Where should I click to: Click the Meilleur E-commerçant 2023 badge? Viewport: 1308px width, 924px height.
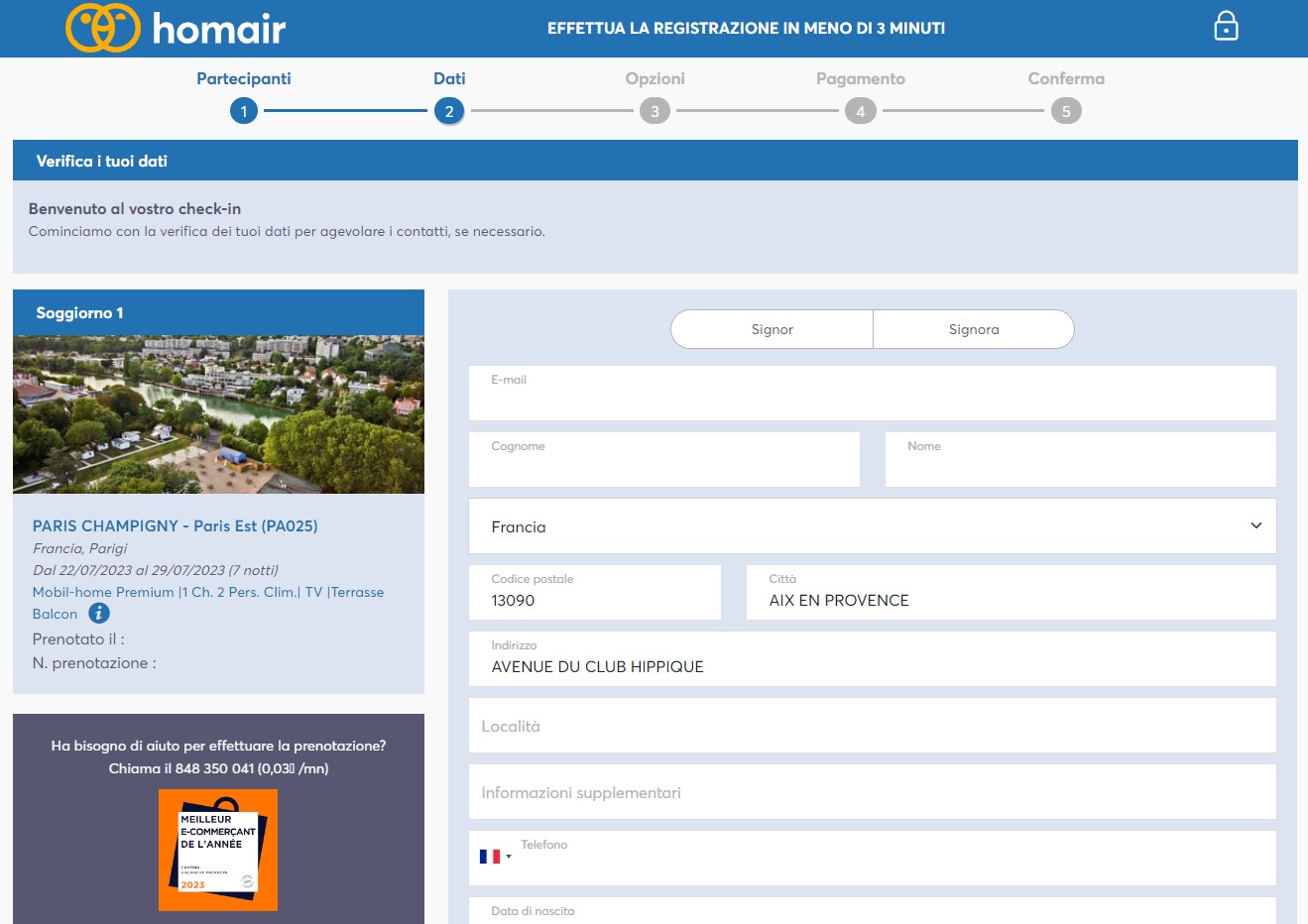218,850
